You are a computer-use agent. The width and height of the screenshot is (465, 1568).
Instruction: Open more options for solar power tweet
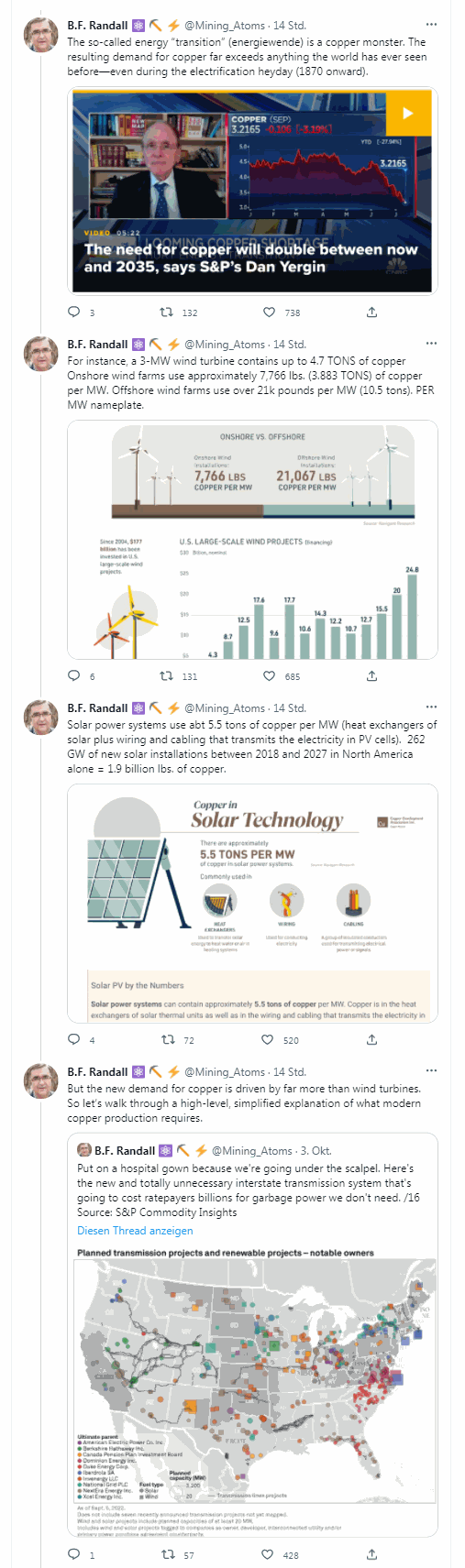tap(432, 707)
